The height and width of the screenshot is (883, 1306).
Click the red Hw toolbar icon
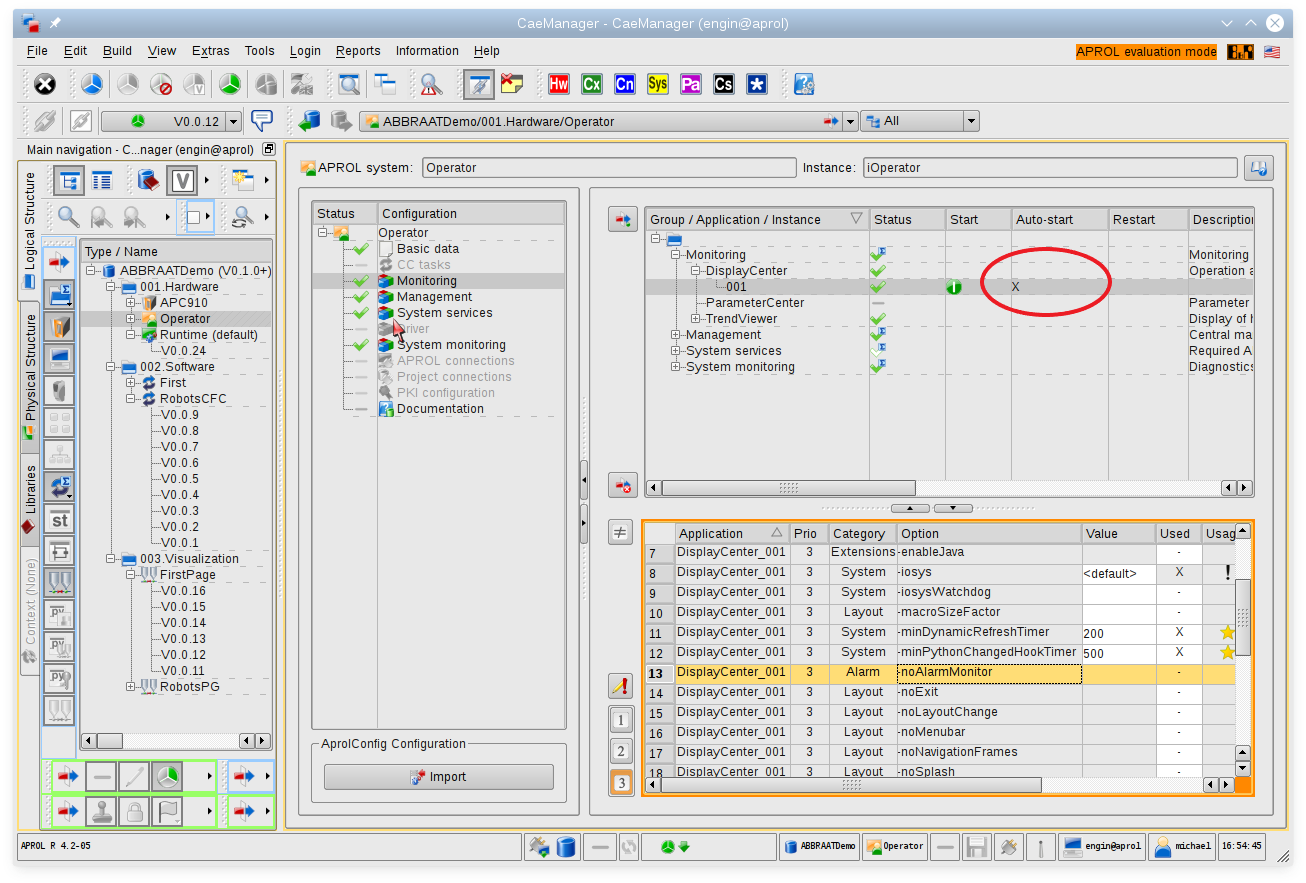(558, 85)
